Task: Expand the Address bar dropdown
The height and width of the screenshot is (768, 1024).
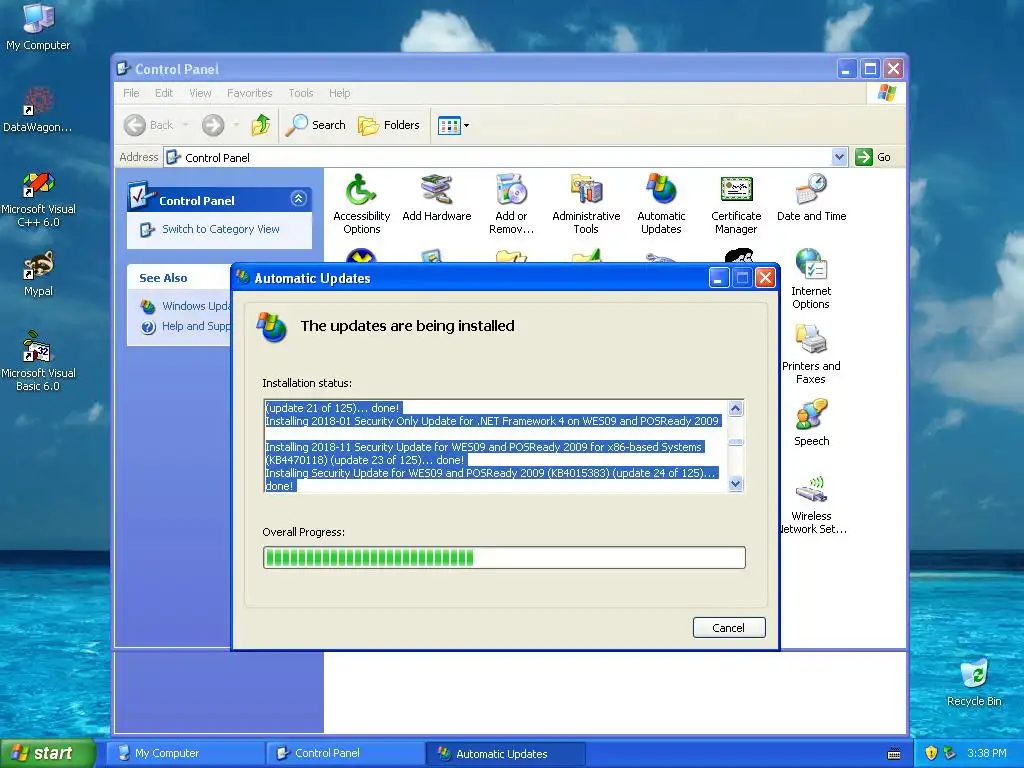Action: 839,157
